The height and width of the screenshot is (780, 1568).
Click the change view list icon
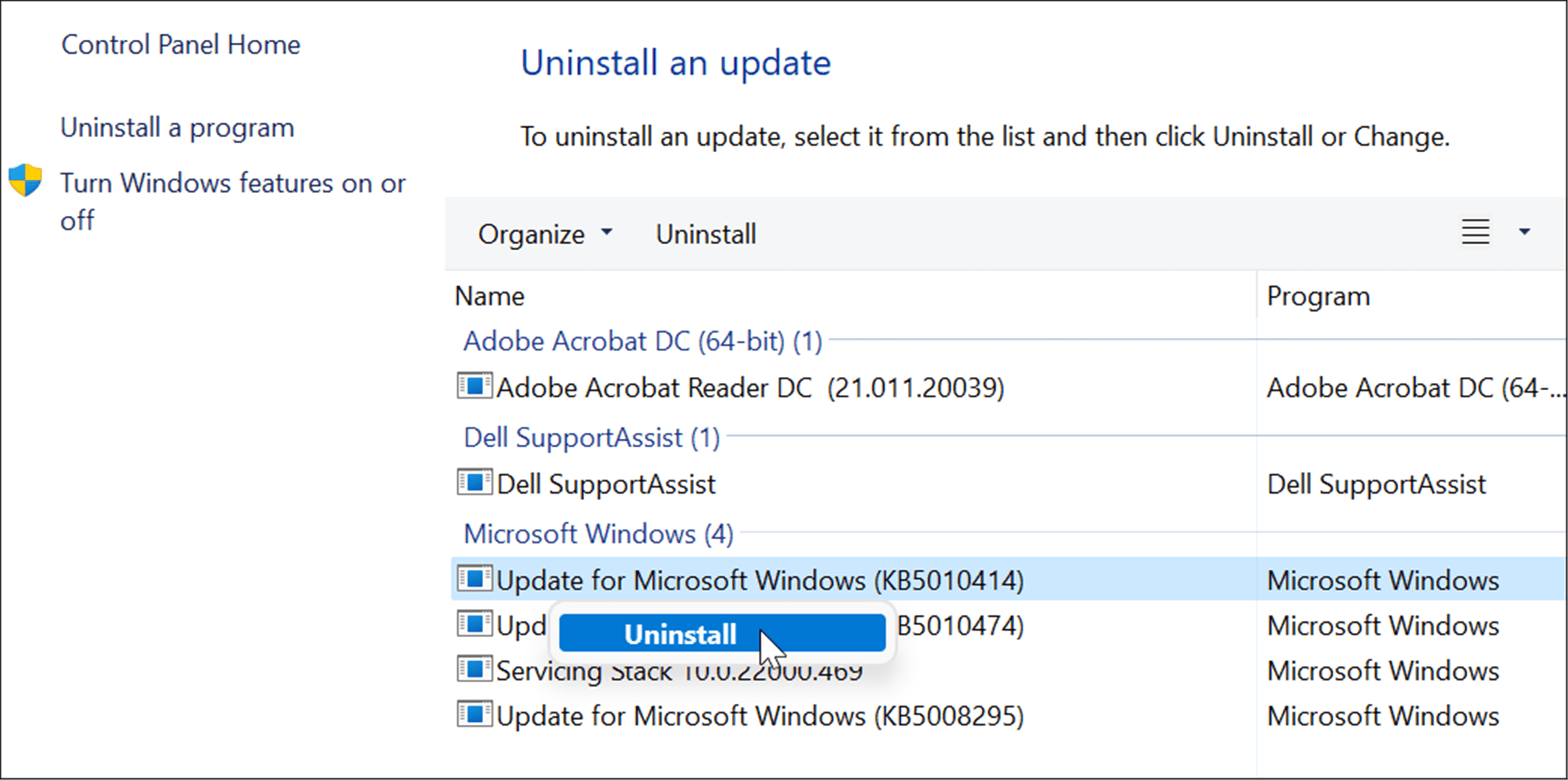[x=1475, y=233]
